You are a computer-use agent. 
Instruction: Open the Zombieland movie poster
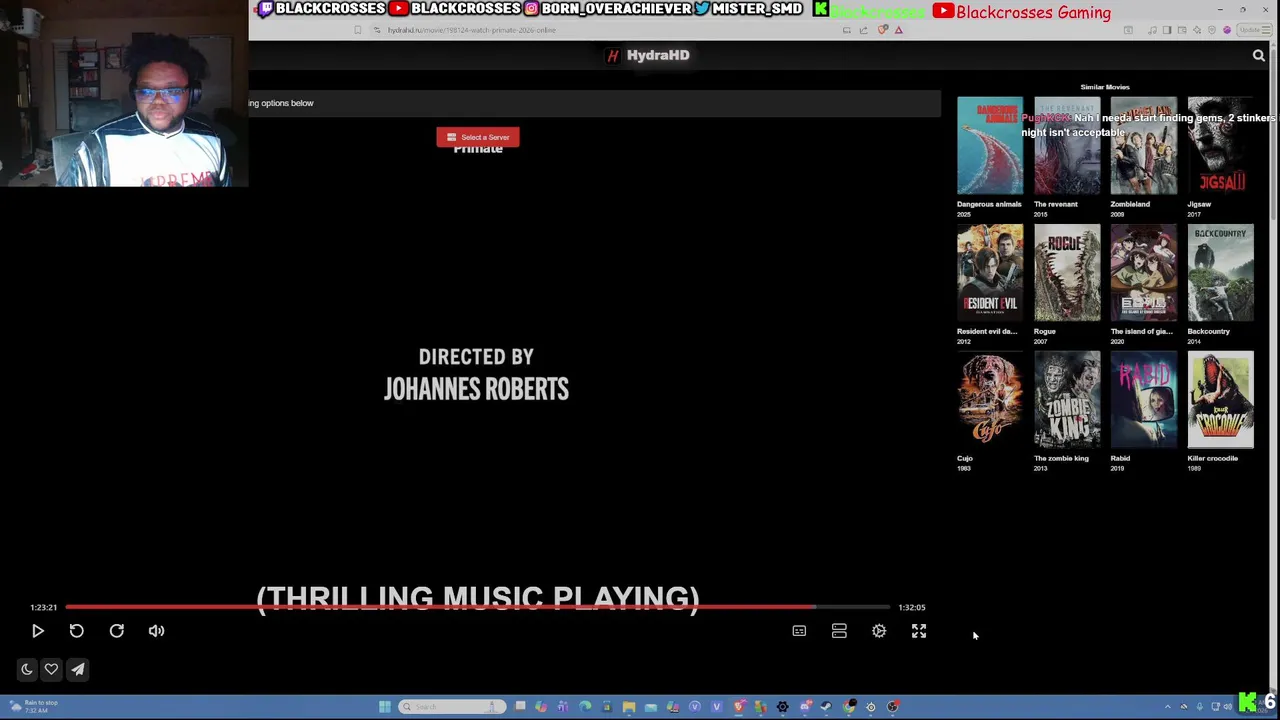[1144, 146]
